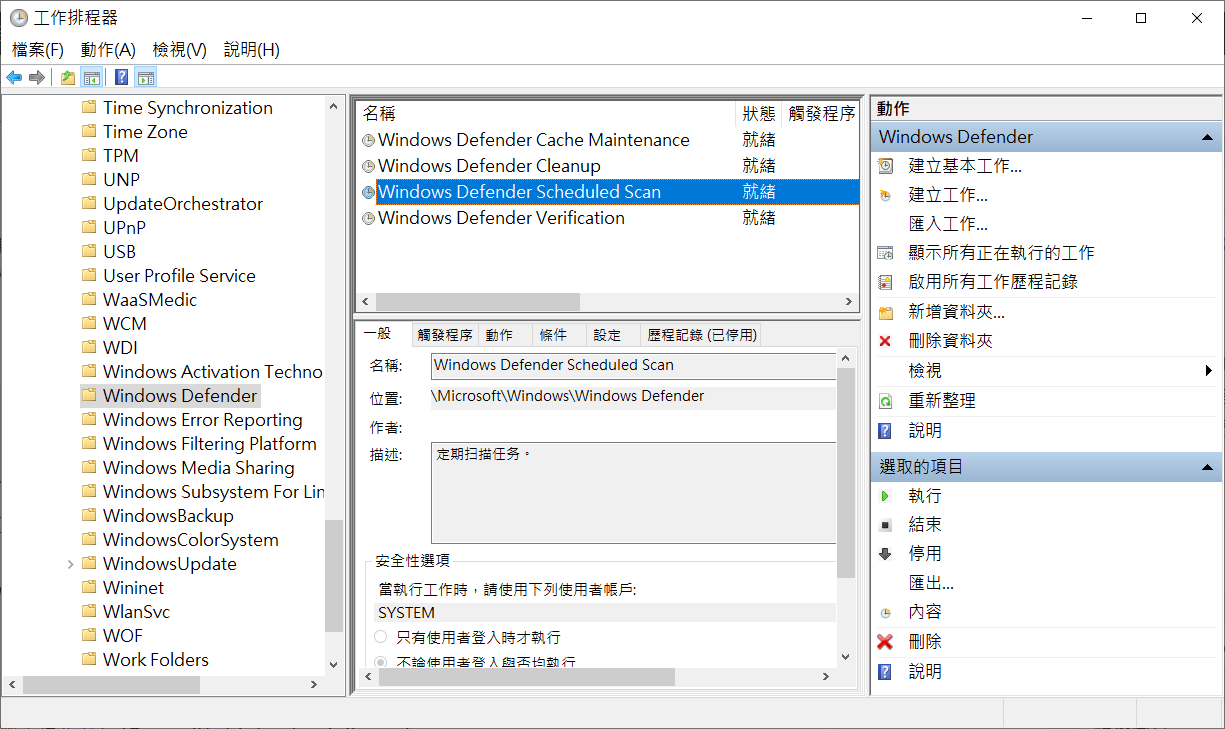Select Windows Defender Scheduled Scan row
Image resolution: width=1225 pixels, height=729 pixels.
[x=608, y=192]
